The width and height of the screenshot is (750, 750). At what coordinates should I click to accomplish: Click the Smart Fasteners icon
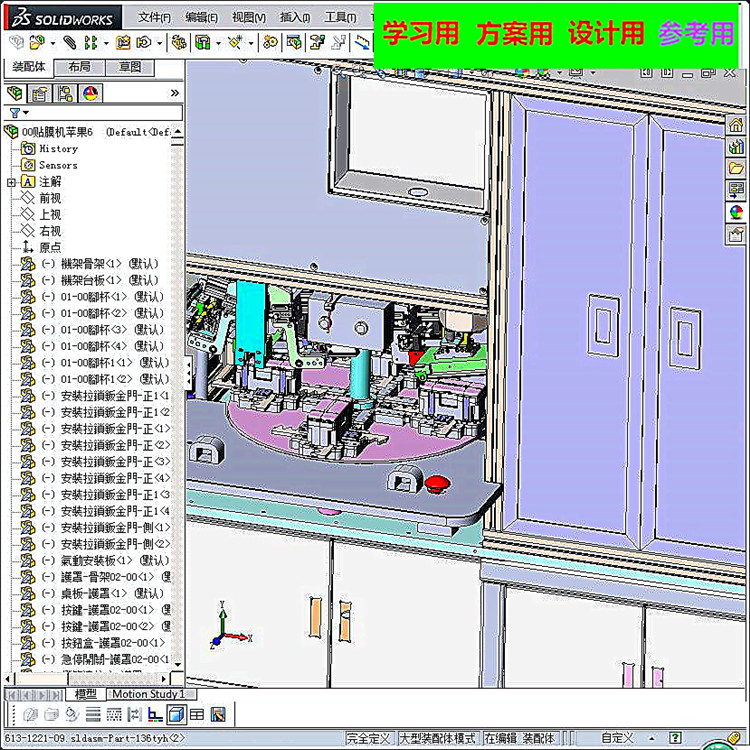[x=123, y=43]
